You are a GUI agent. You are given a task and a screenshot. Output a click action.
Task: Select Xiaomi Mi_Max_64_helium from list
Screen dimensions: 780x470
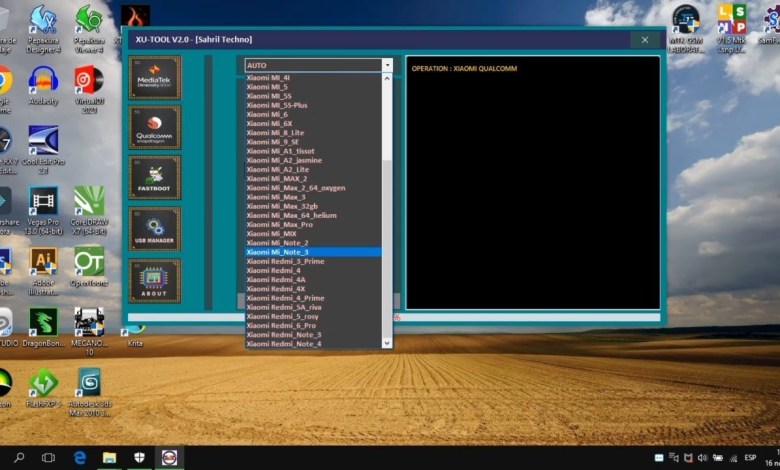[x=313, y=215]
